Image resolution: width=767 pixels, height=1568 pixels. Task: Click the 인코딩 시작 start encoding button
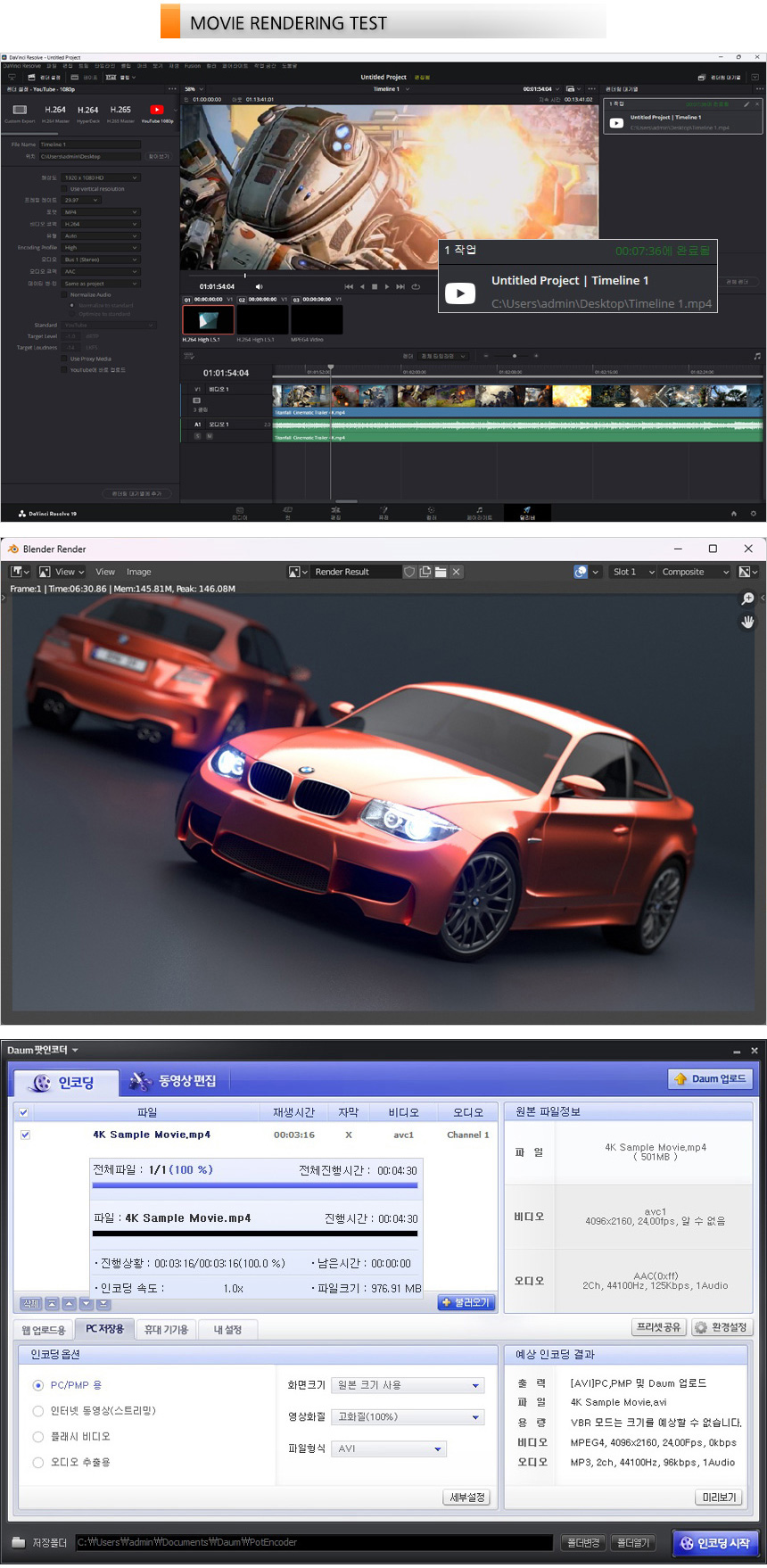coord(715,1542)
